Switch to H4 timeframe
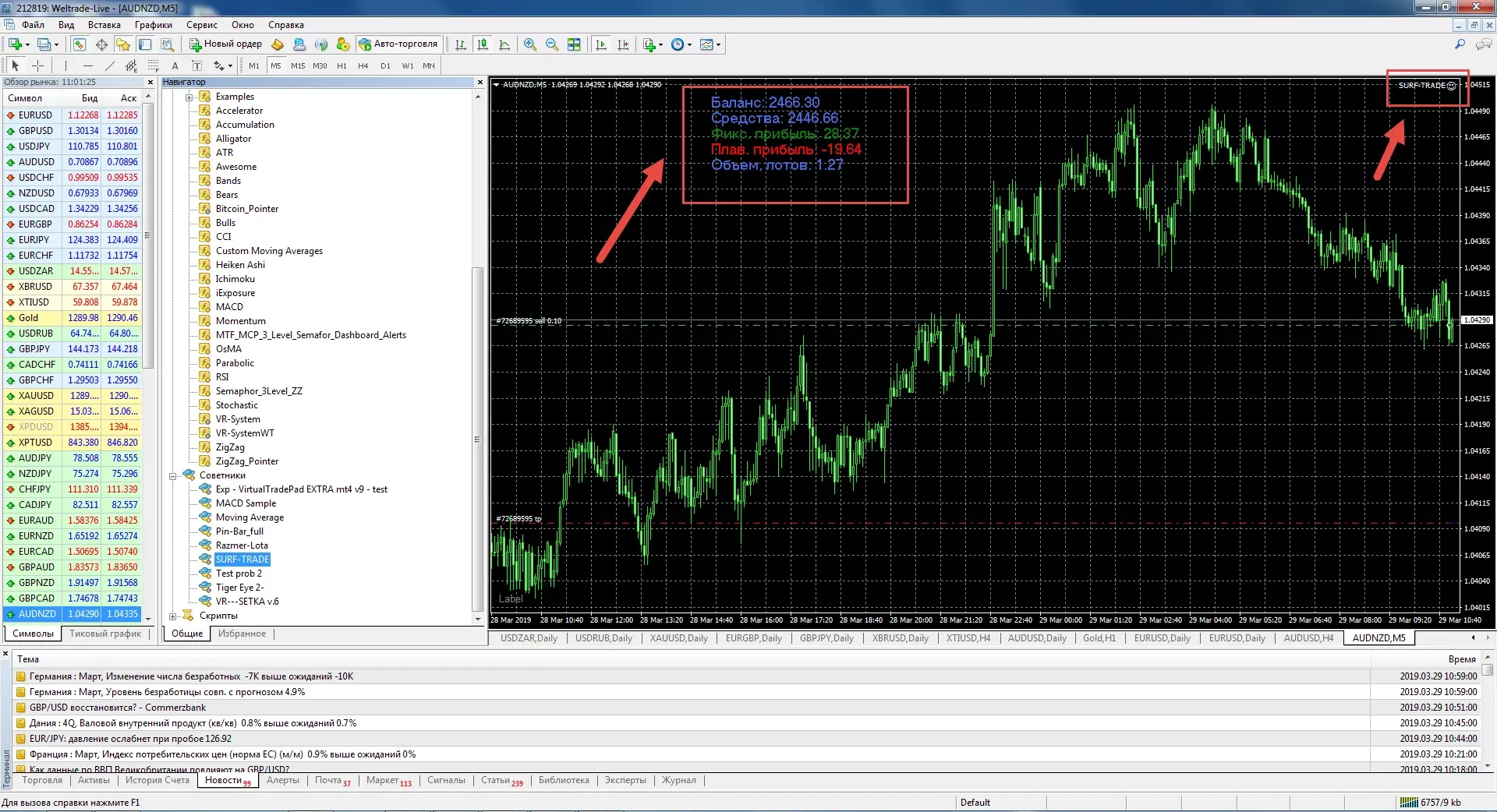Viewport: 1497px width, 812px height. pos(363,65)
